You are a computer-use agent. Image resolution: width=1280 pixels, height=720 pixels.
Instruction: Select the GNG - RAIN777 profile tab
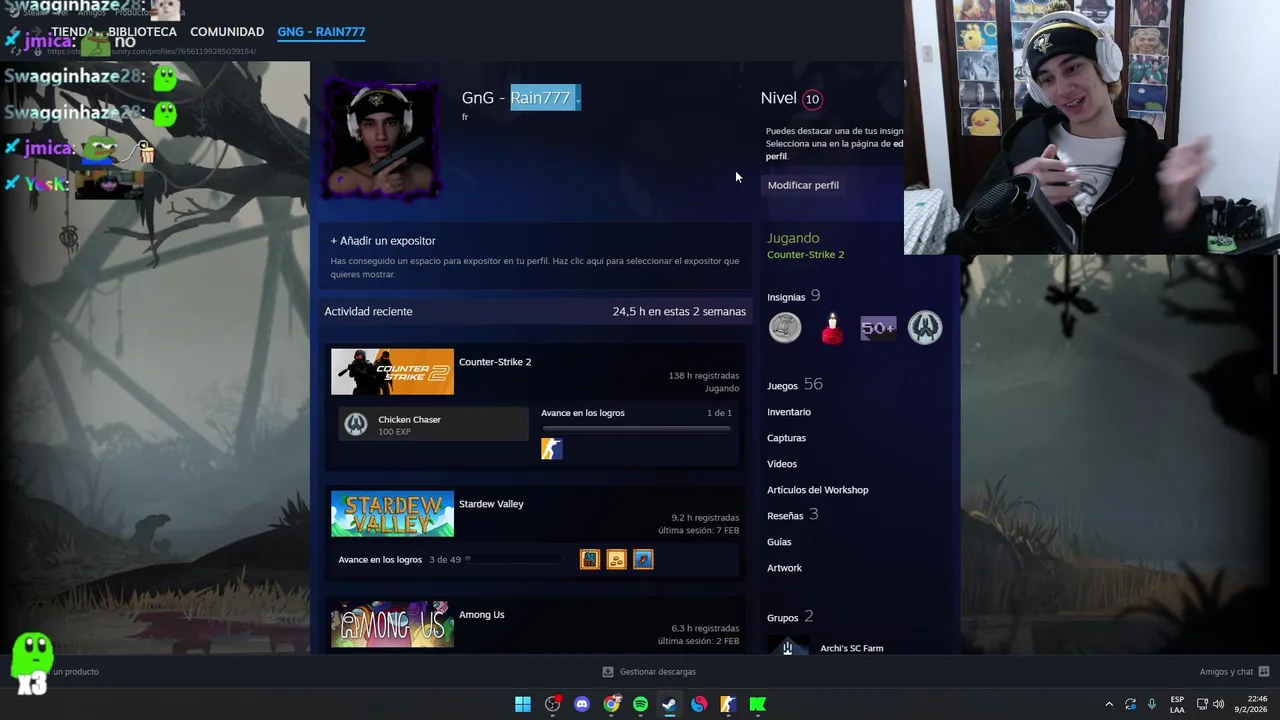[x=321, y=32]
